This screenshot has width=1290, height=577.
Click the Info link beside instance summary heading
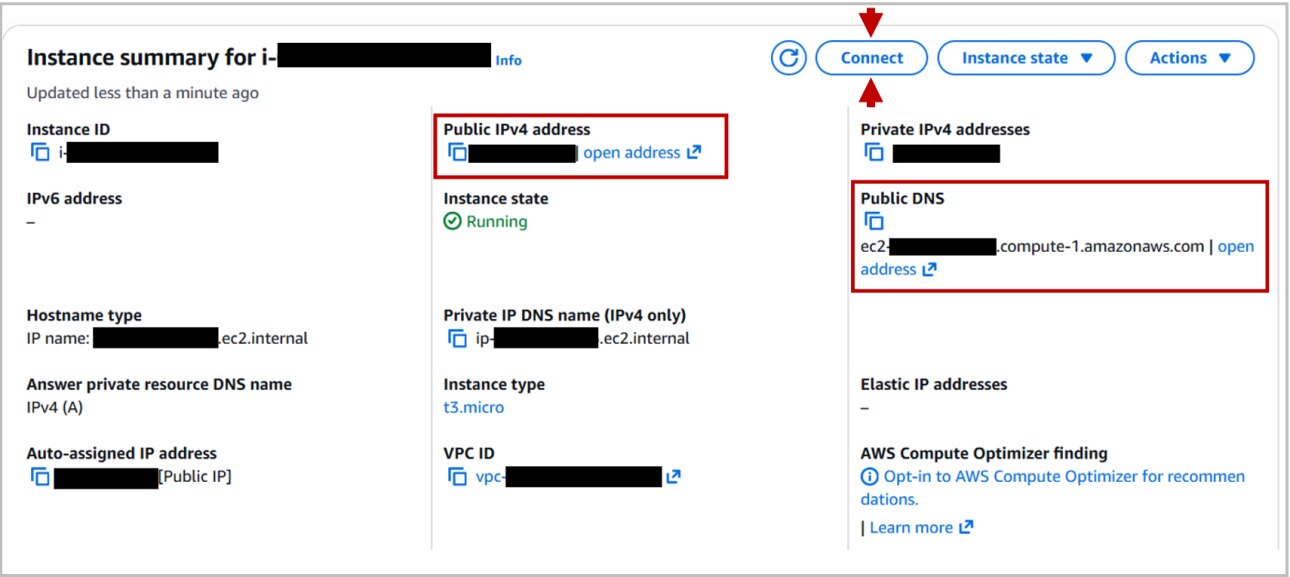(x=508, y=60)
